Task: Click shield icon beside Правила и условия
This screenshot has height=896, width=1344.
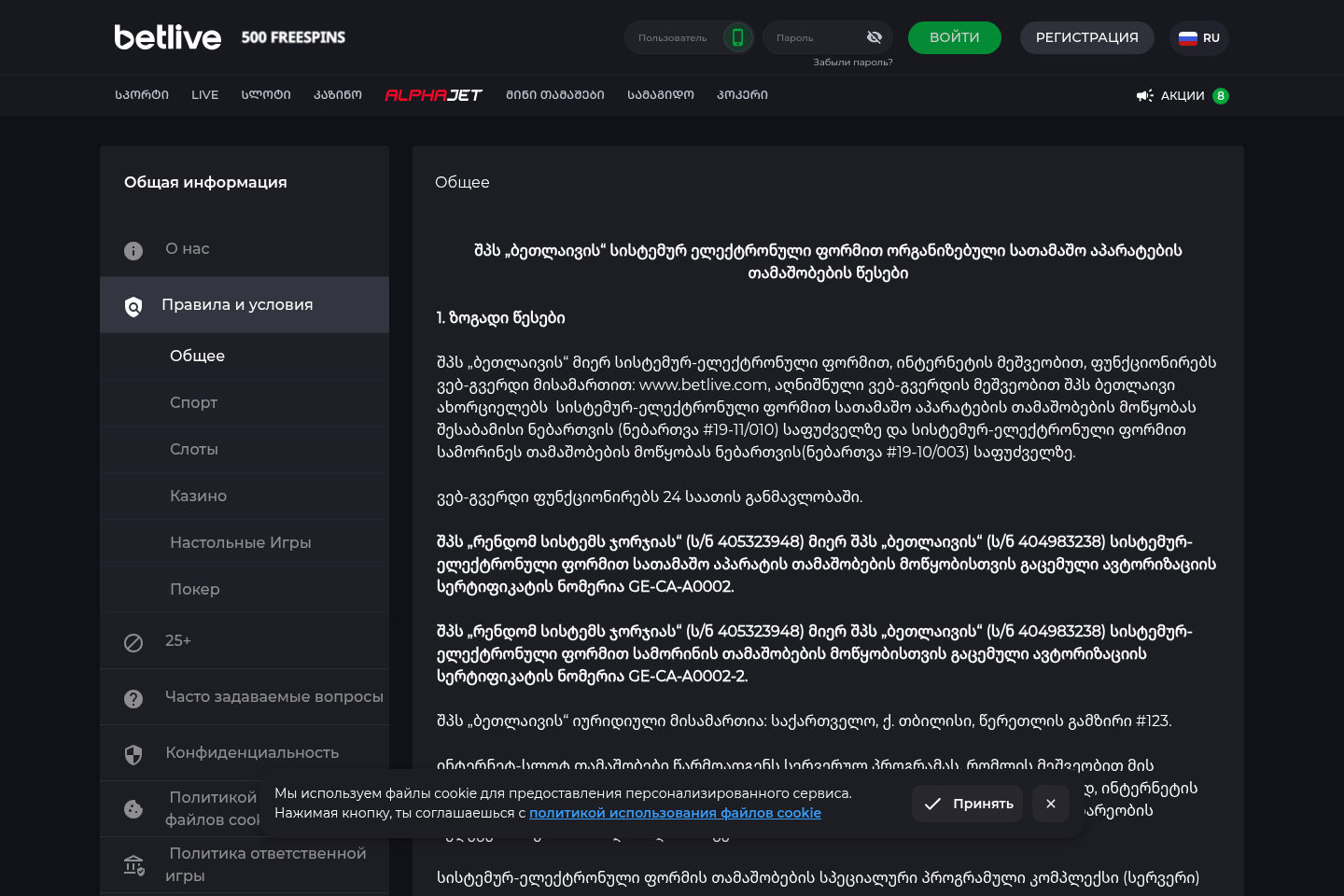Action: click(133, 306)
